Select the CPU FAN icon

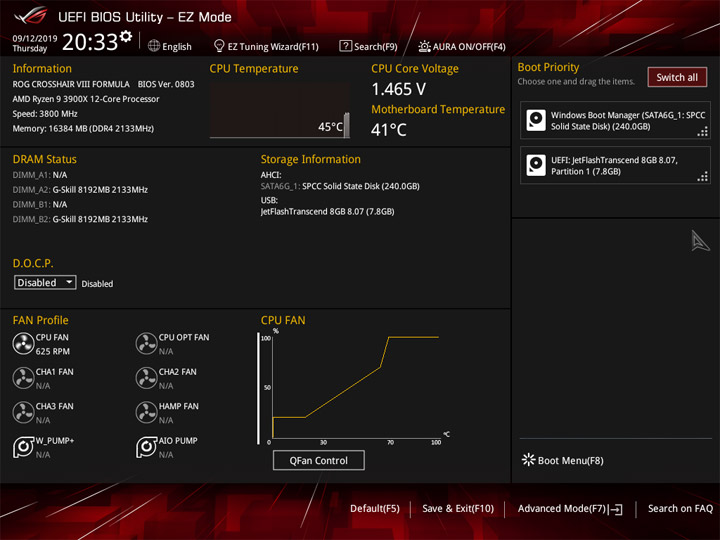23,344
